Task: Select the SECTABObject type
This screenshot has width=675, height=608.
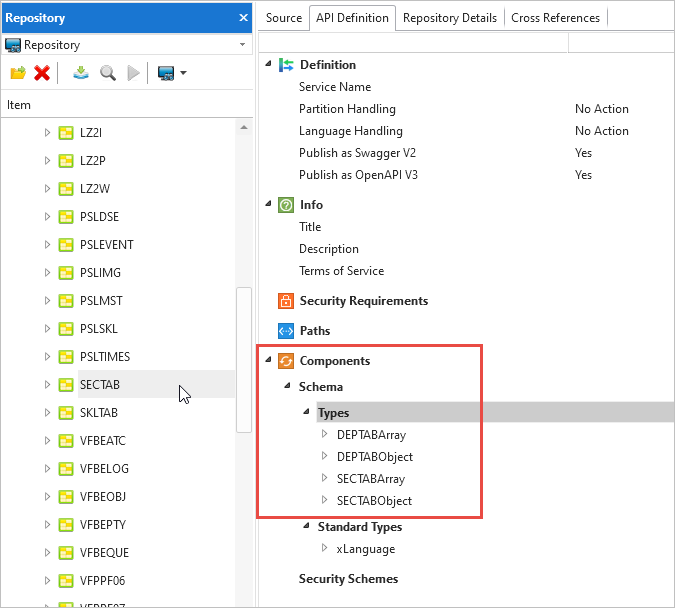Action: [374, 501]
